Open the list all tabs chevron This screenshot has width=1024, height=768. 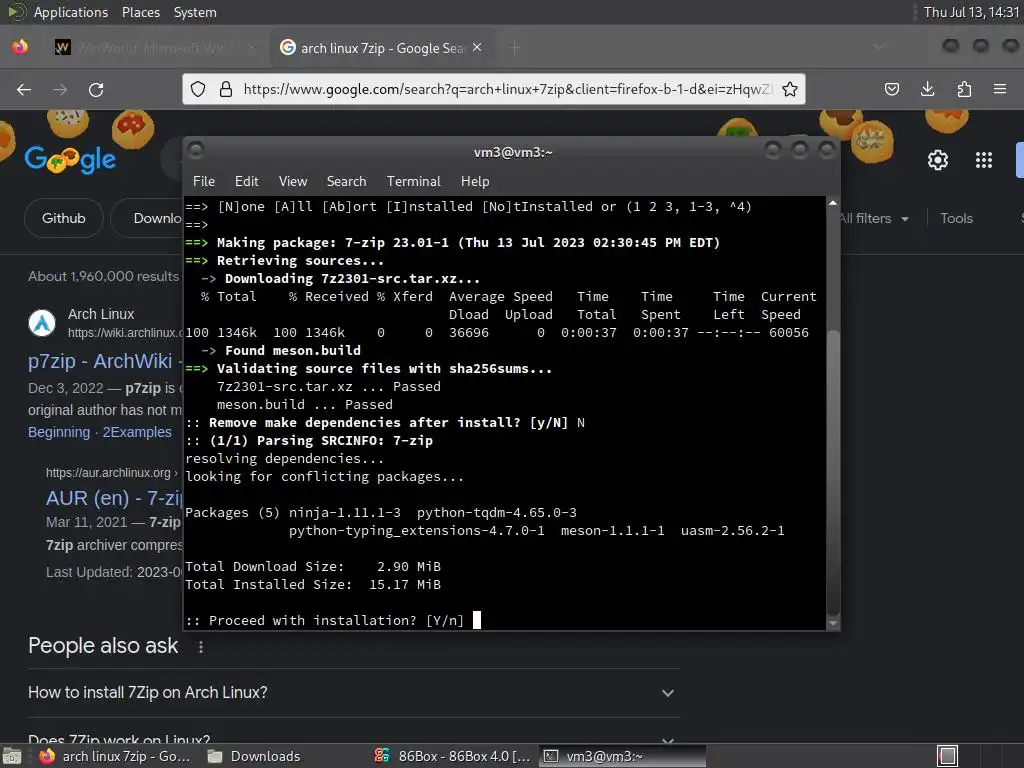[879, 47]
